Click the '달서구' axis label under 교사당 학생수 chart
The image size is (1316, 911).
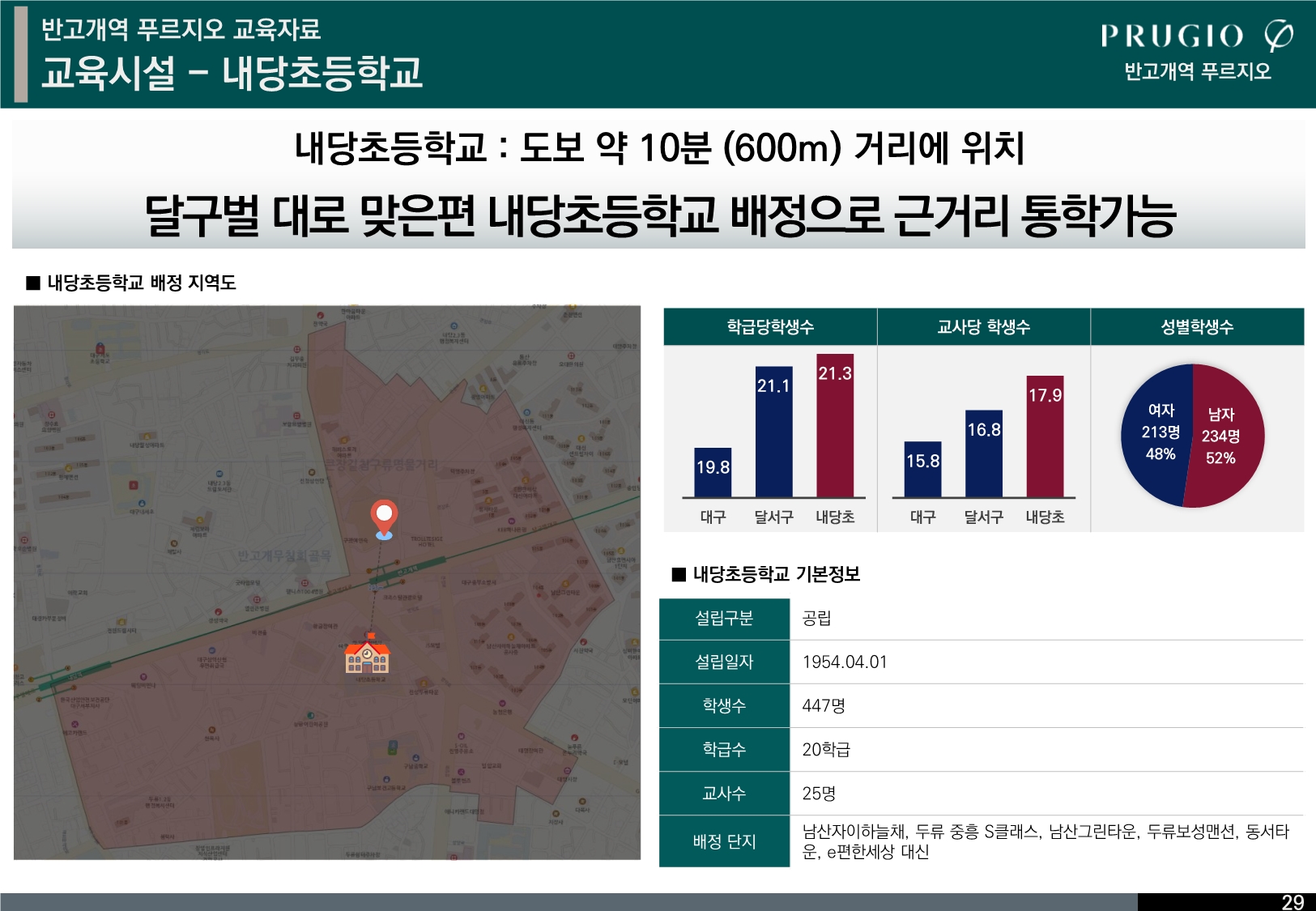click(984, 517)
